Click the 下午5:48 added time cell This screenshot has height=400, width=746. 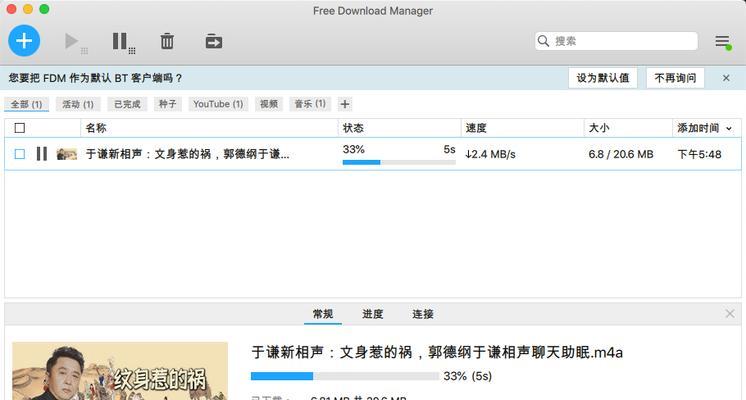(x=699, y=154)
